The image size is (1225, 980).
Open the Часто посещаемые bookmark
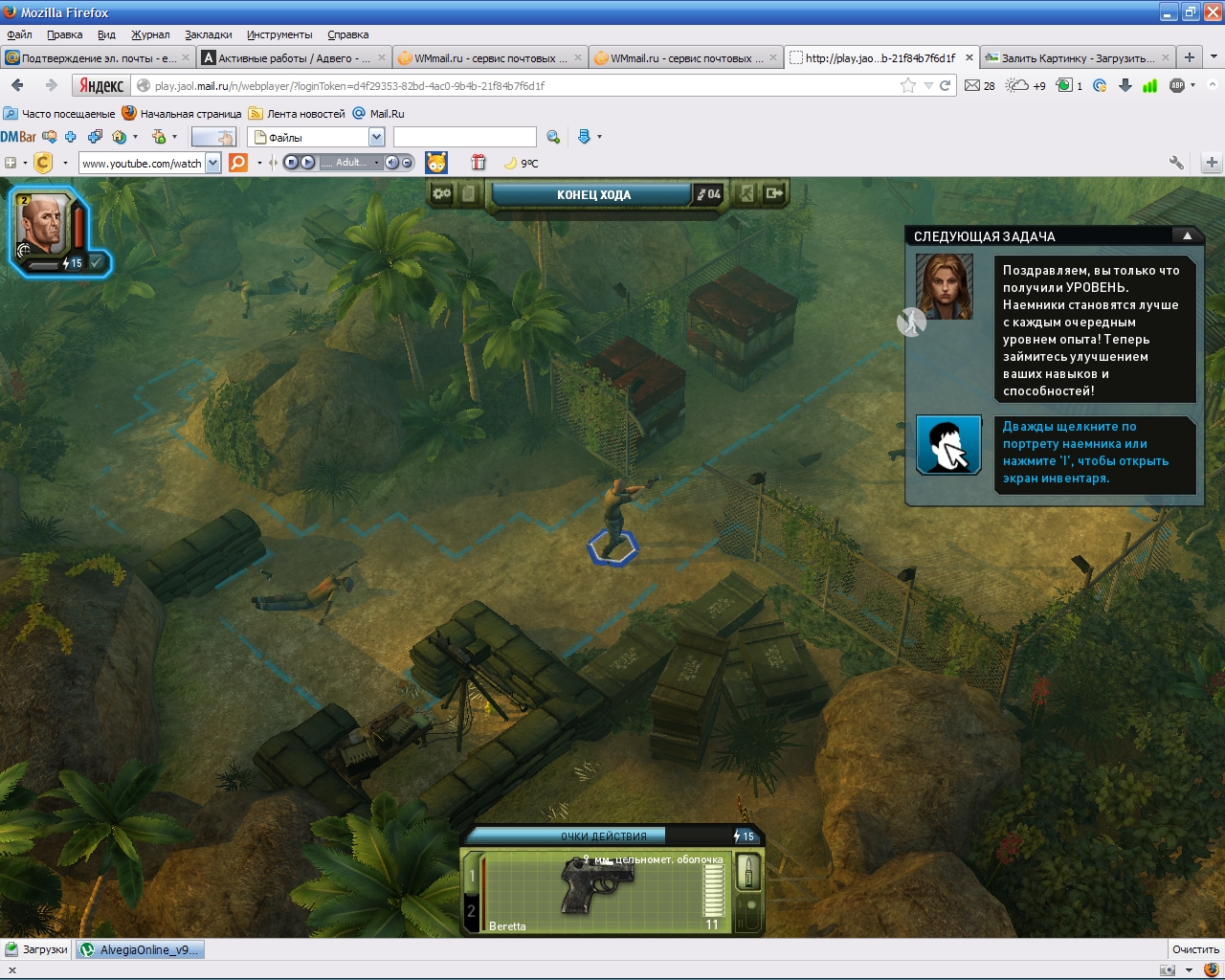click(59, 113)
